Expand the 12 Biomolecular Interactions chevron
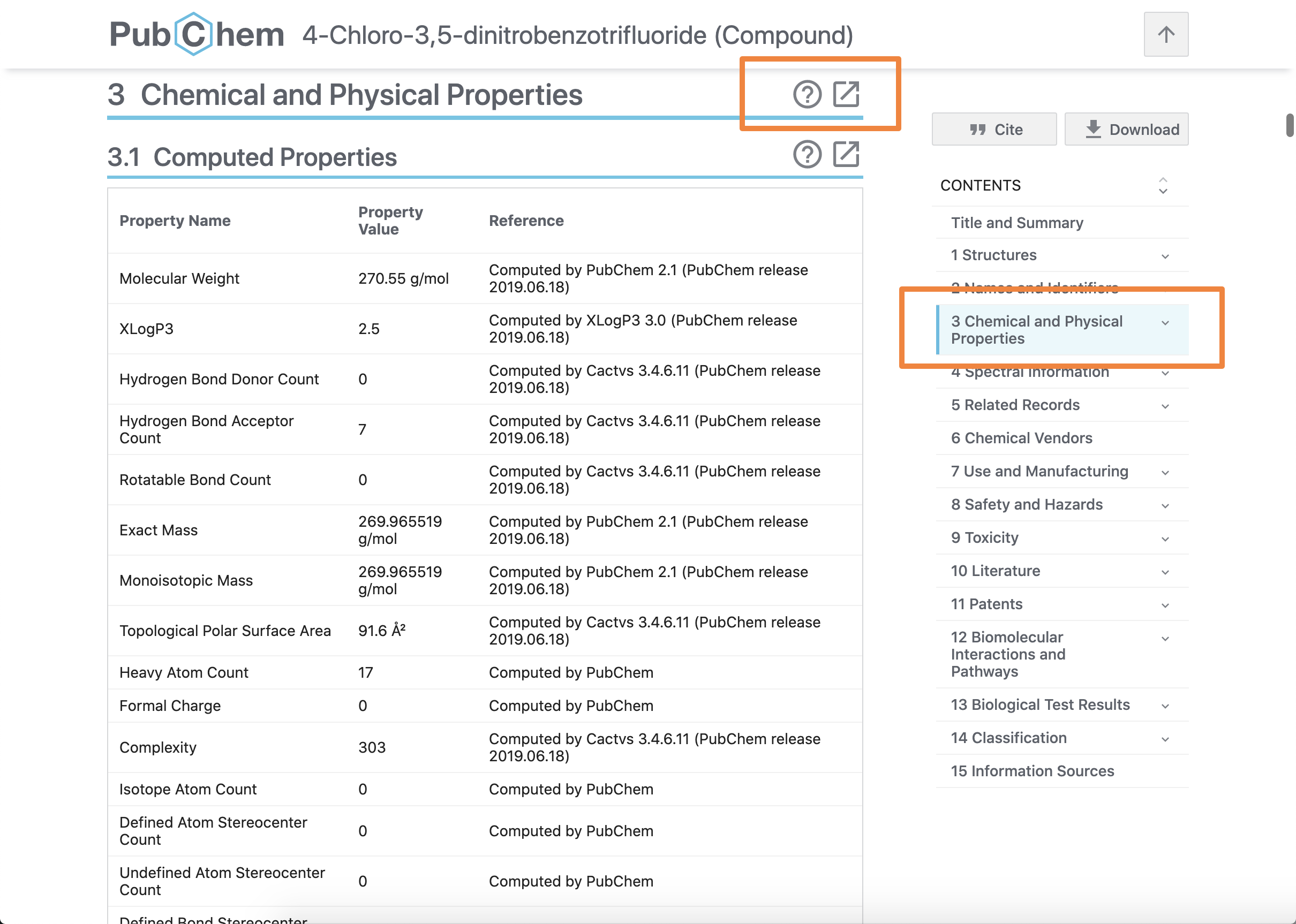Screen dimensions: 1296x924 pyautogui.click(x=1165, y=638)
